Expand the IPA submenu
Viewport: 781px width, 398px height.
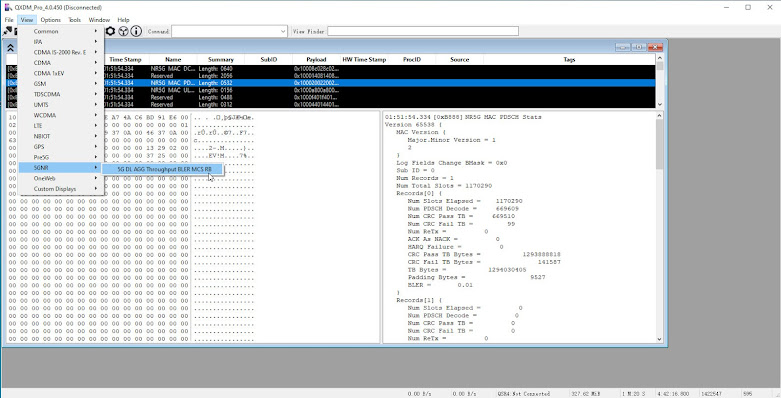[x=61, y=42]
